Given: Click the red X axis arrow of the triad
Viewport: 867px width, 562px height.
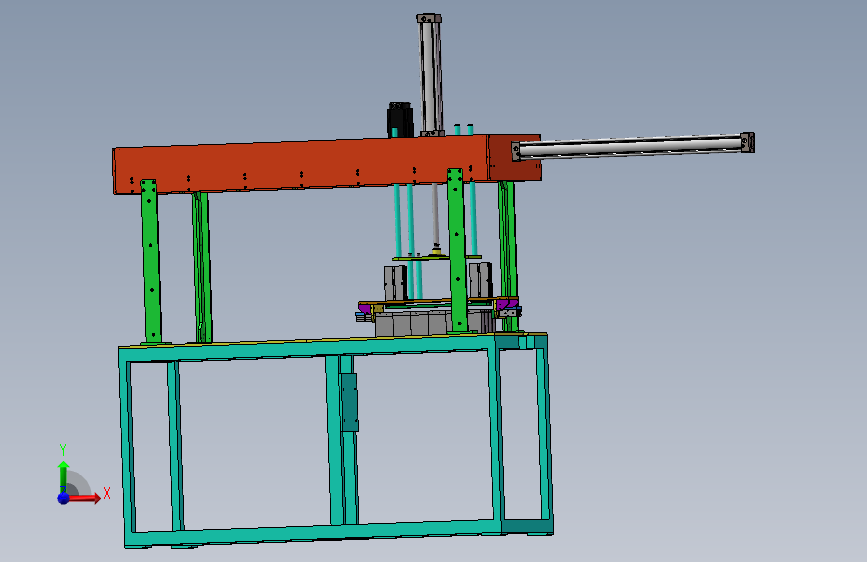Looking at the screenshot, I should (x=83, y=498).
